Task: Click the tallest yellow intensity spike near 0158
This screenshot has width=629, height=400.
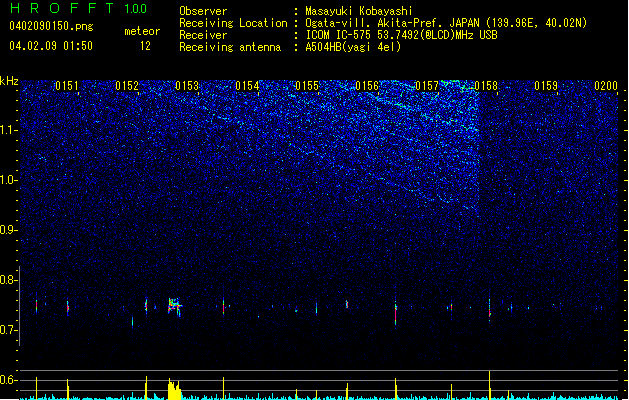Action: [489, 385]
